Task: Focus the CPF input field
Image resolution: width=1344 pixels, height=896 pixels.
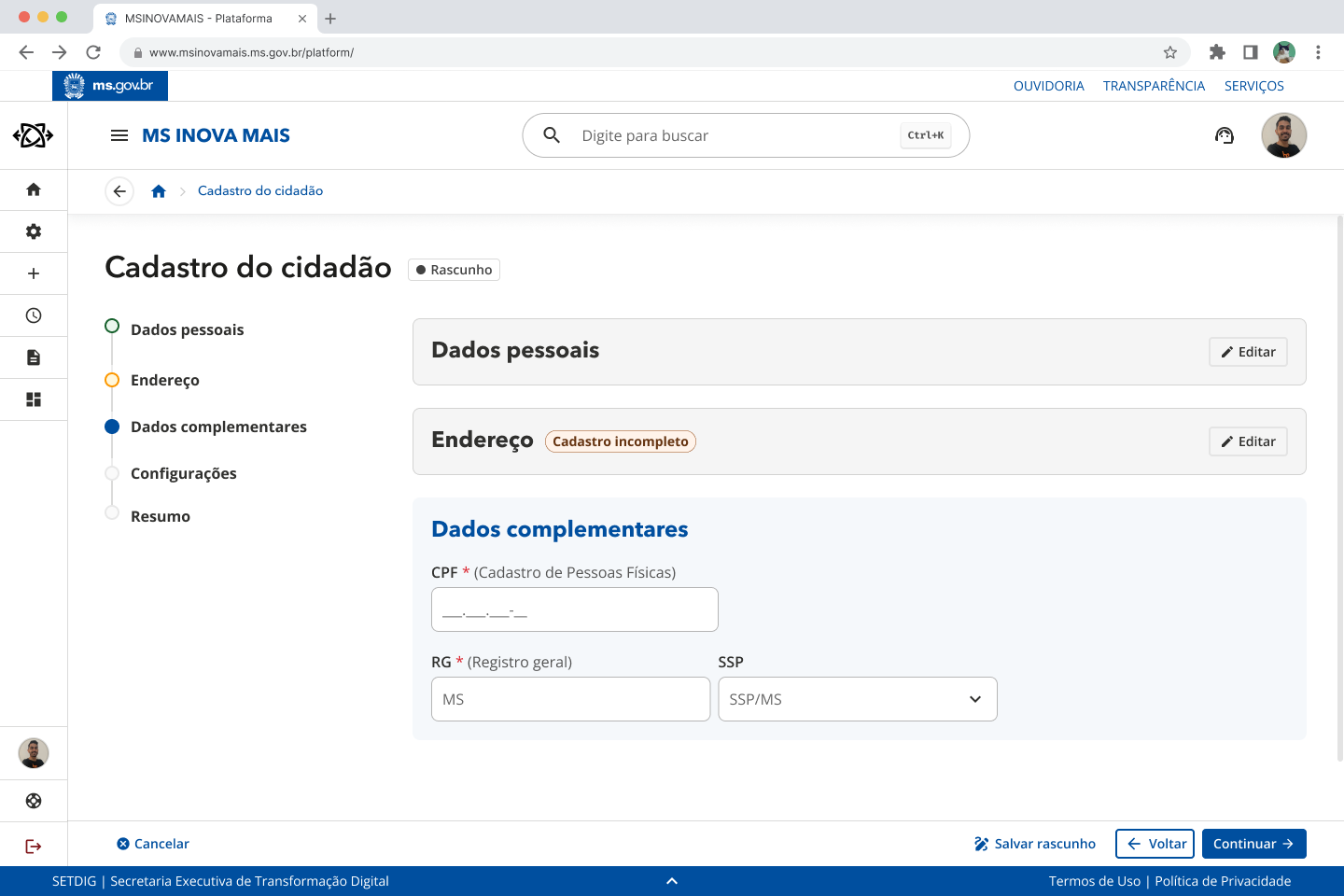Action: pyautogui.click(x=574, y=609)
